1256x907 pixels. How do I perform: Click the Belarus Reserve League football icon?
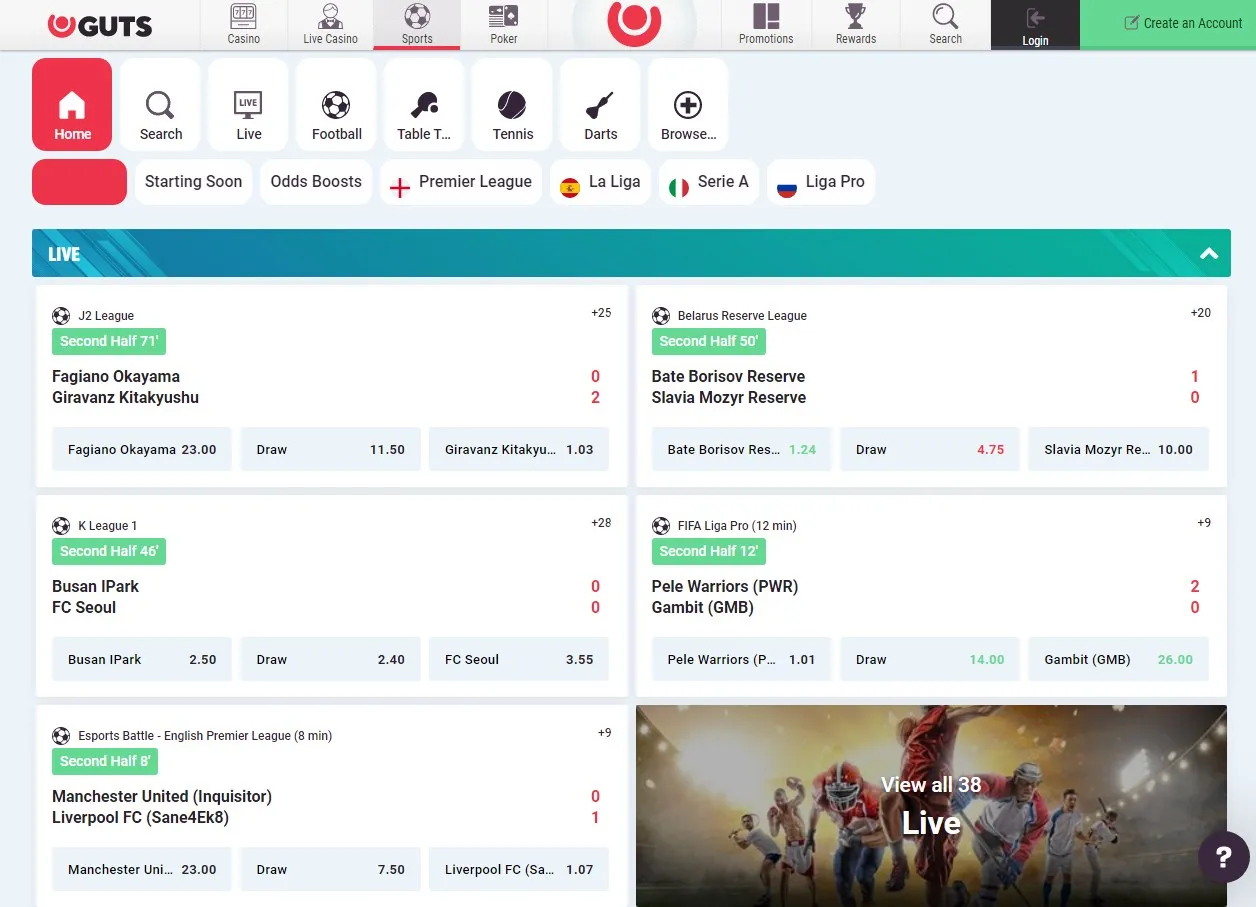pos(661,316)
